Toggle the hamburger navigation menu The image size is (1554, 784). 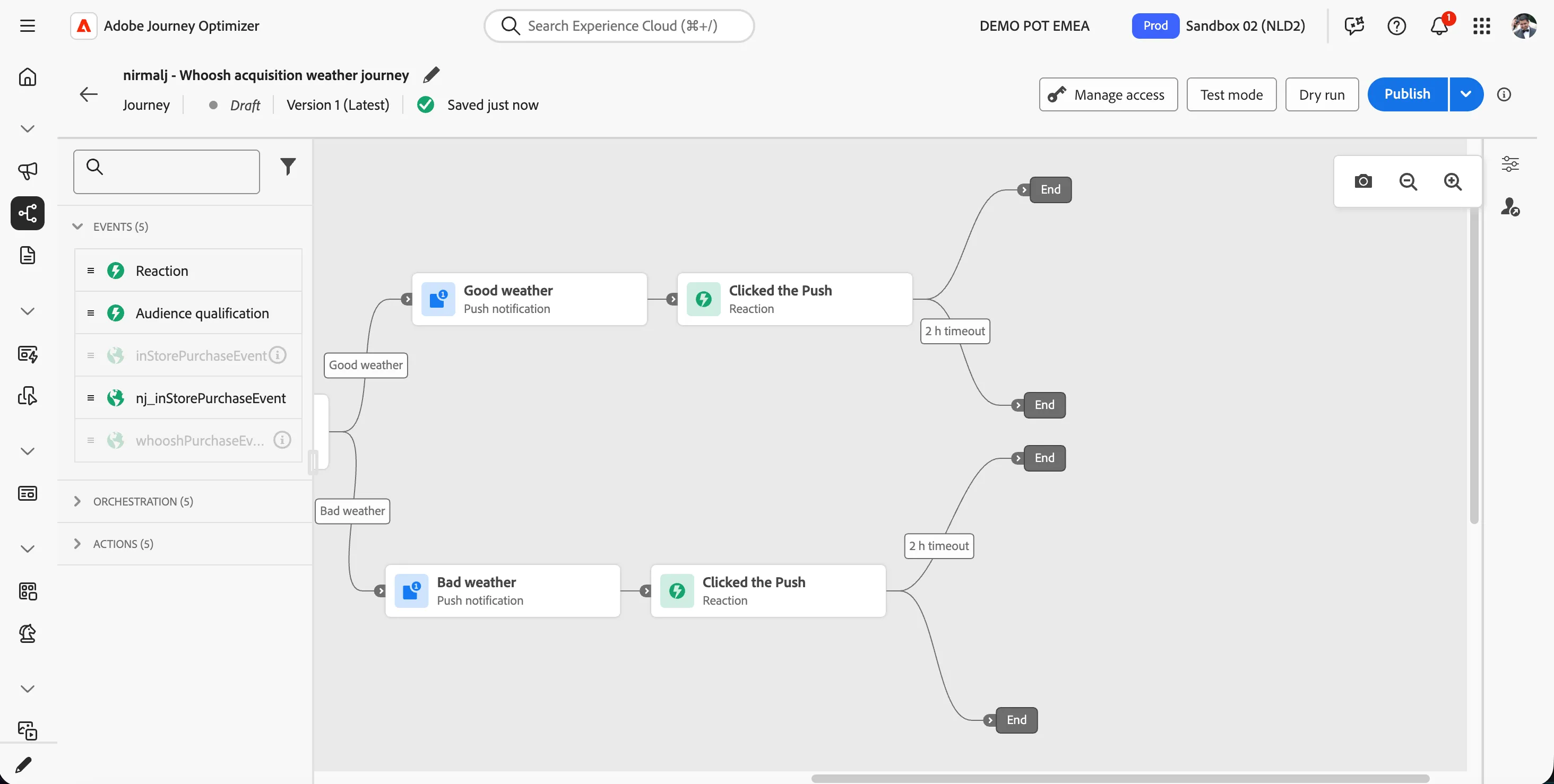[x=28, y=26]
